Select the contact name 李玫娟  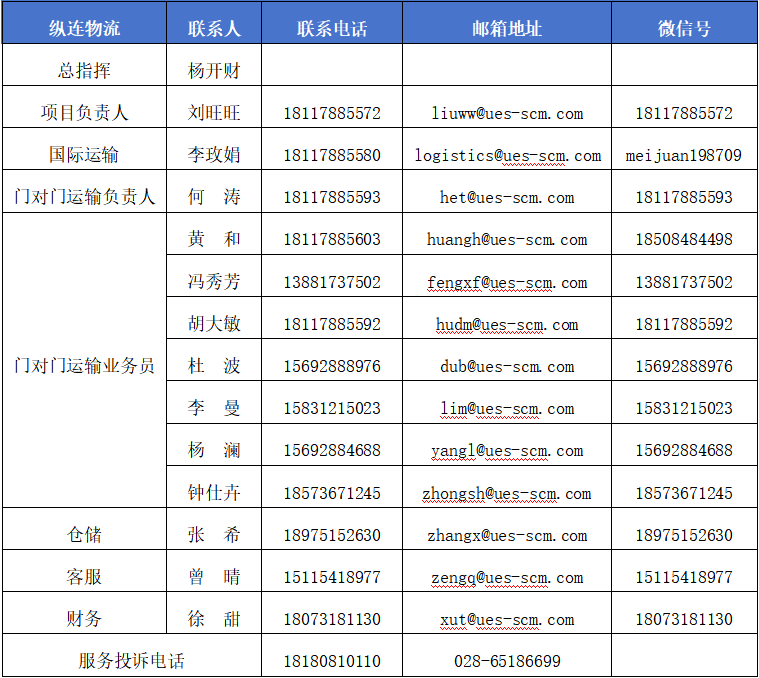point(214,155)
